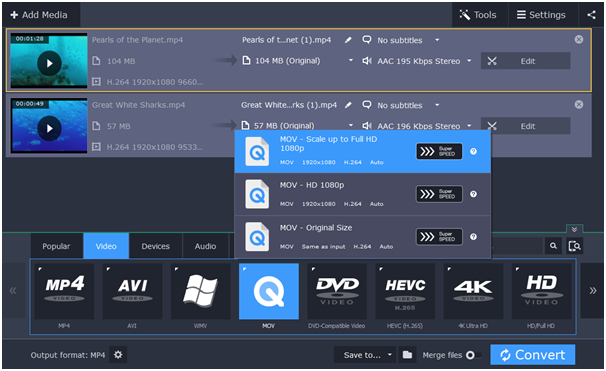Click the subtitle bubble icon for Pearls of the Planet
The image size is (606, 371).
click(366, 39)
